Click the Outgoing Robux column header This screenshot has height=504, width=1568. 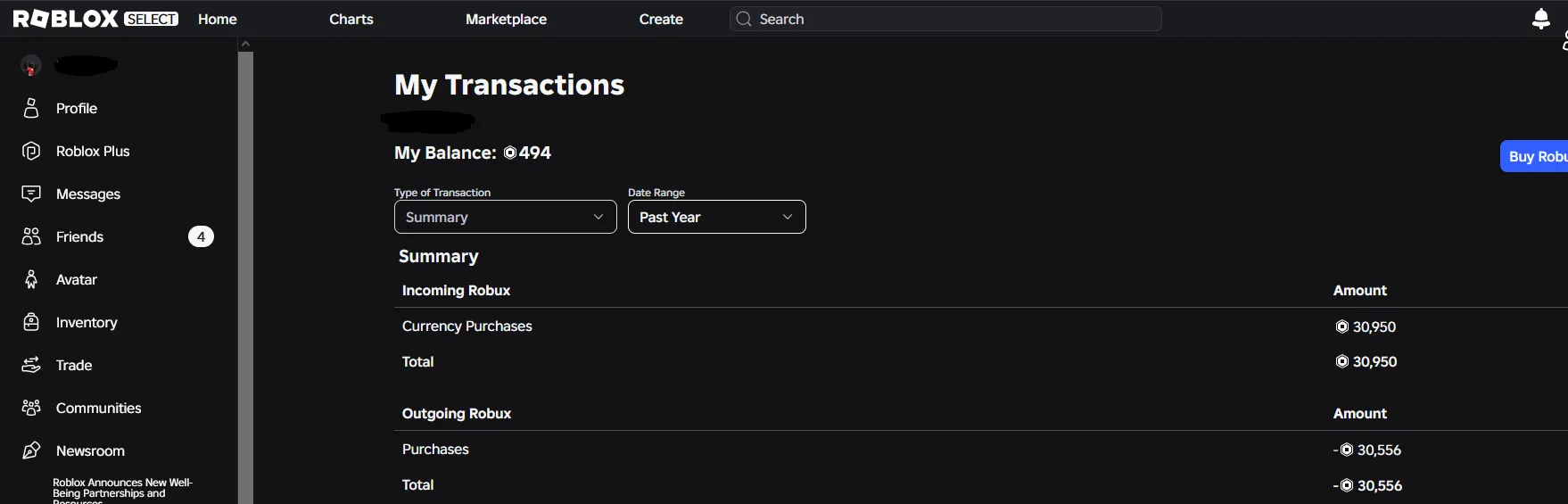pyautogui.click(x=457, y=414)
